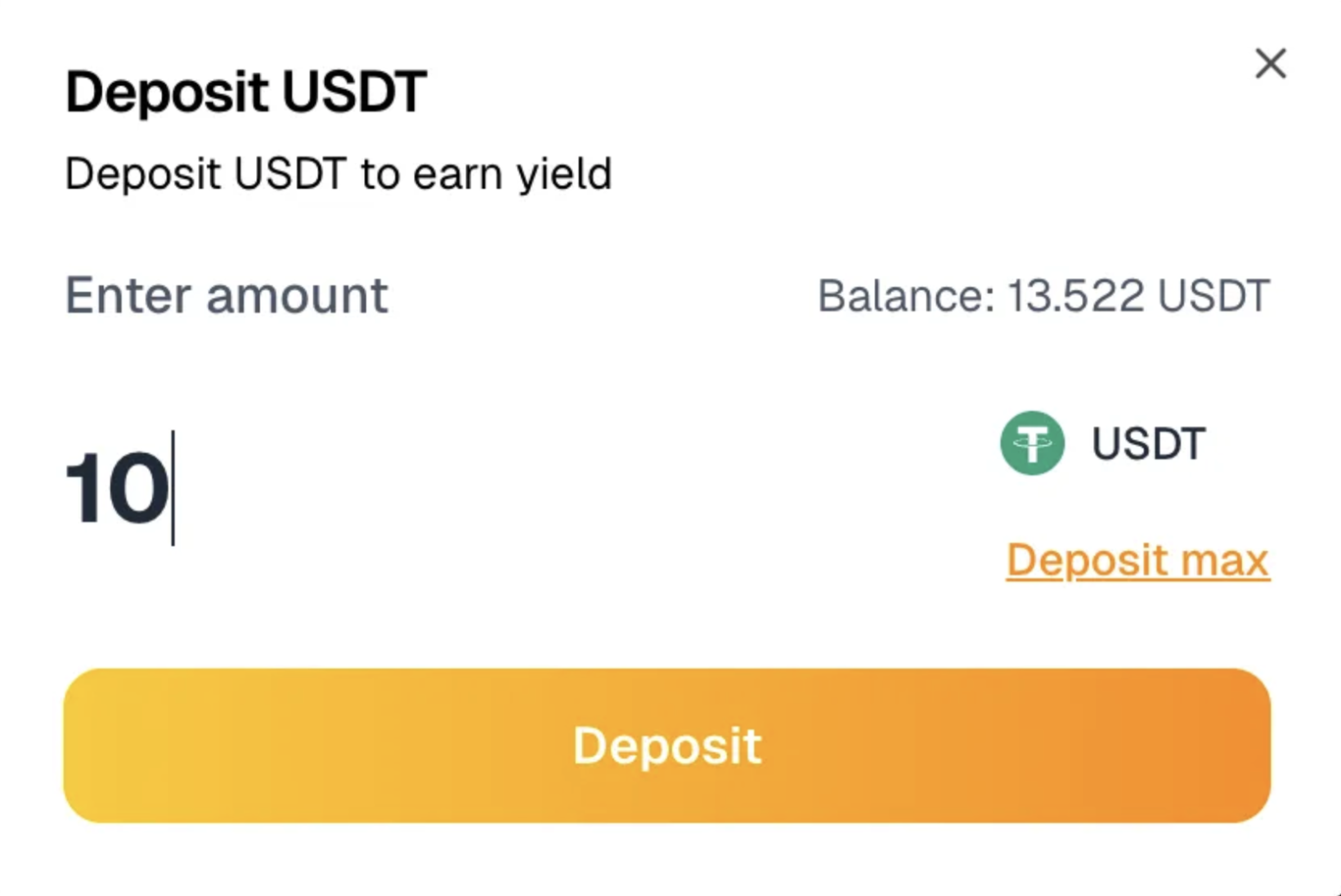Click the Enter amount label
Screen dimensions: 1341x896
click(x=226, y=296)
